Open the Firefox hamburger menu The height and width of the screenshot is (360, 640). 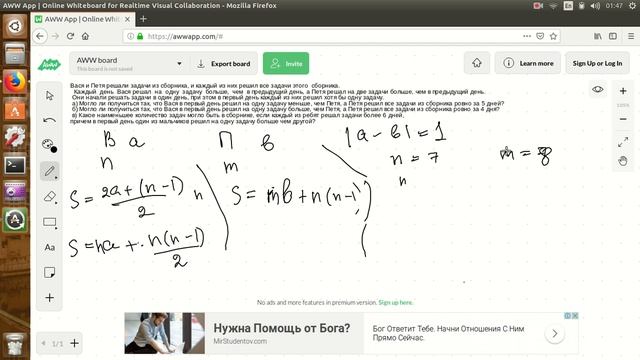click(x=631, y=36)
